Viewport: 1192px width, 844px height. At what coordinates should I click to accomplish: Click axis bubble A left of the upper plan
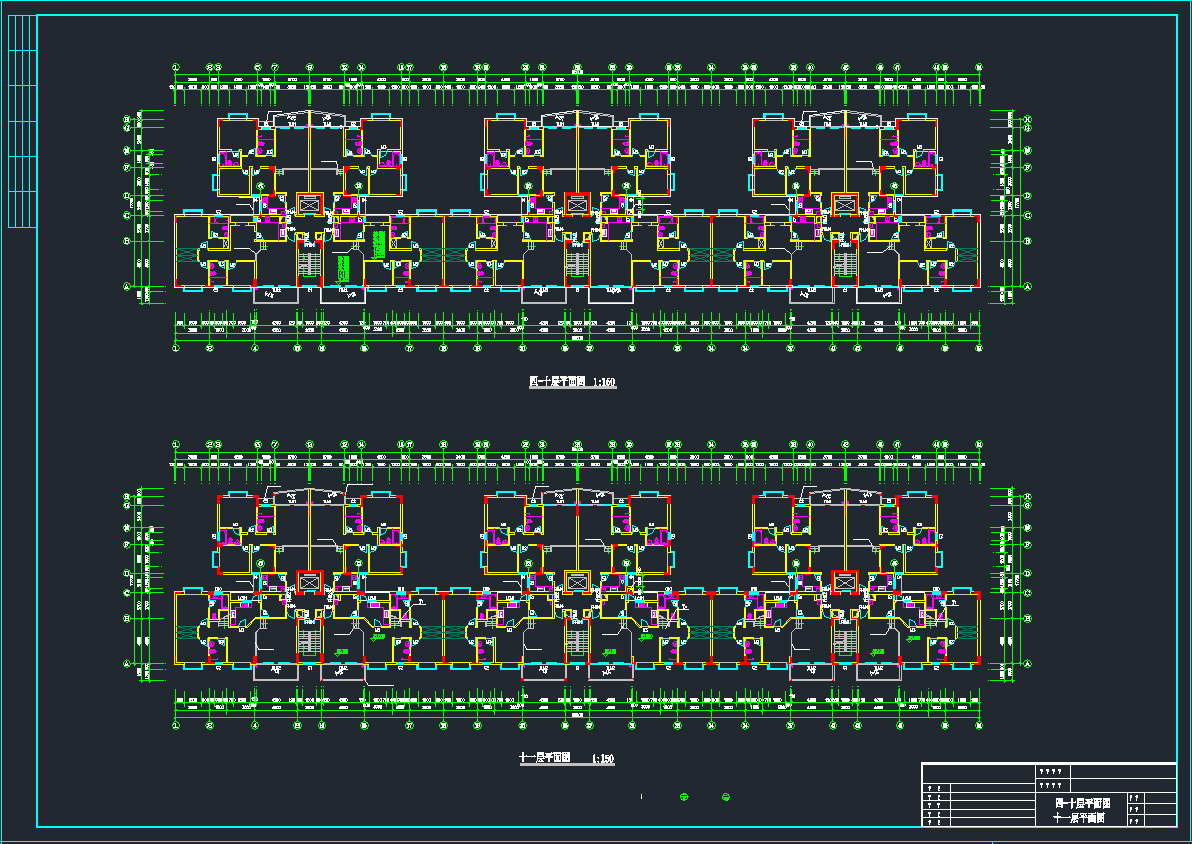(127, 287)
